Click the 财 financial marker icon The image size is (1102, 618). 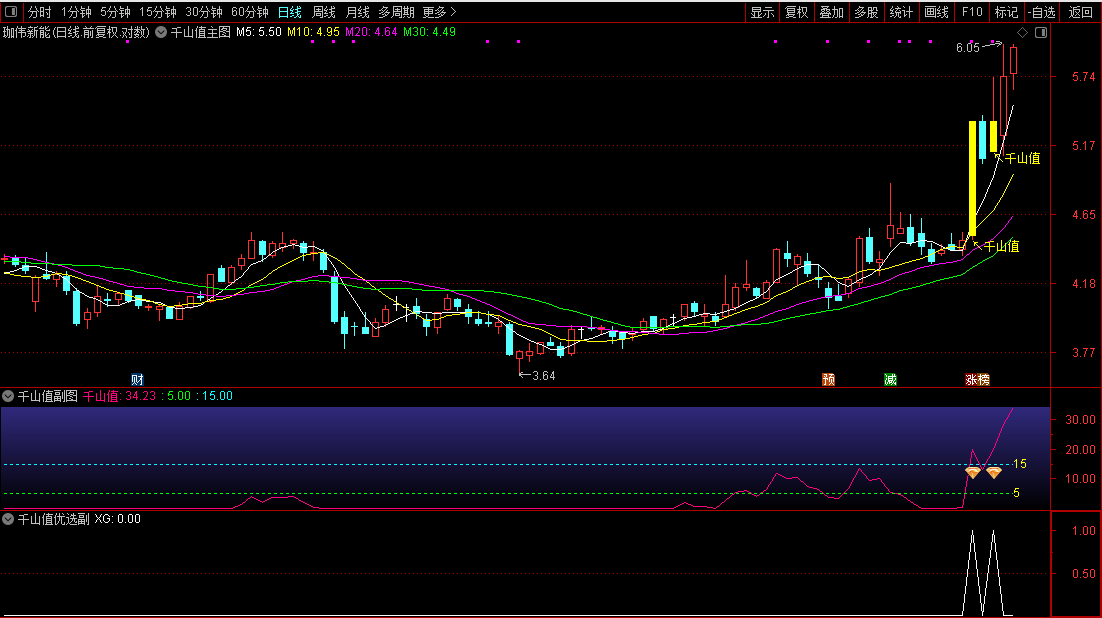tap(137, 379)
